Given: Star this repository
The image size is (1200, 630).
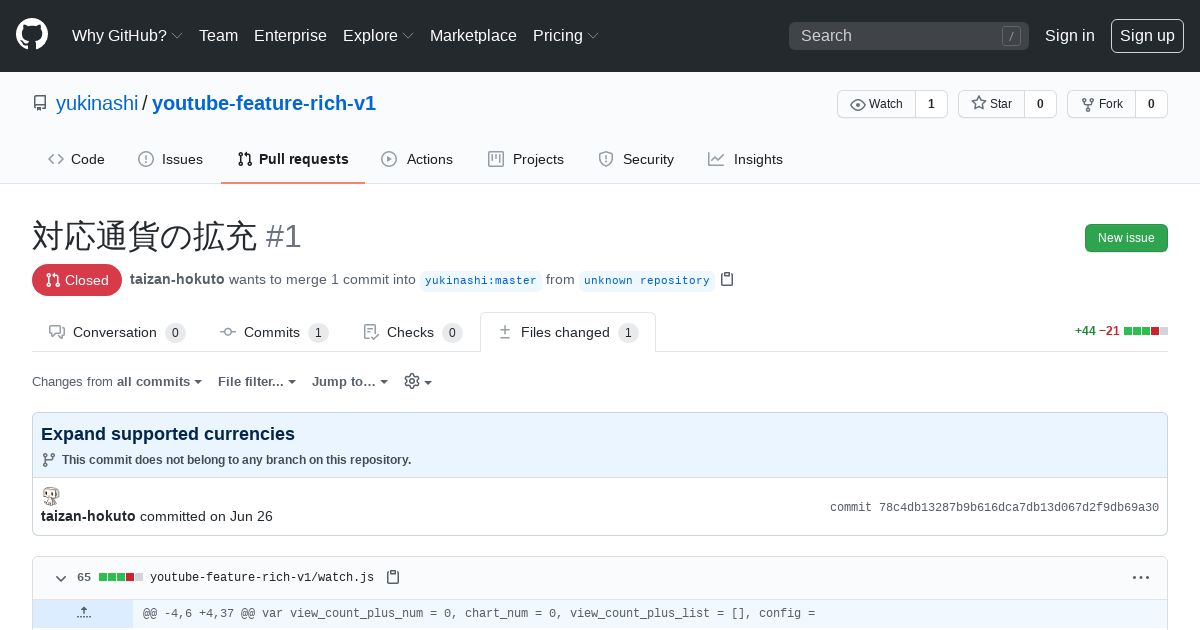Looking at the screenshot, I should pos(991,104).
